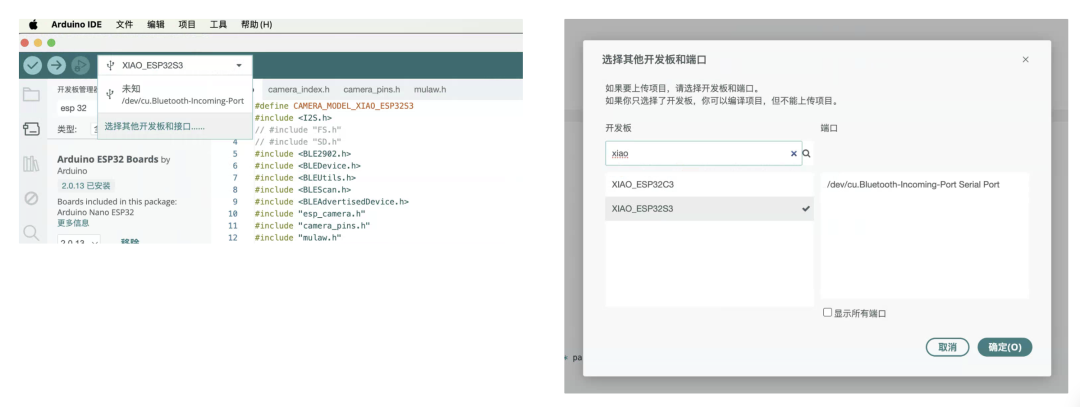Click the #include <BLEDevice.h> line
1080x407 pixels.
click(x=307, y=165)
